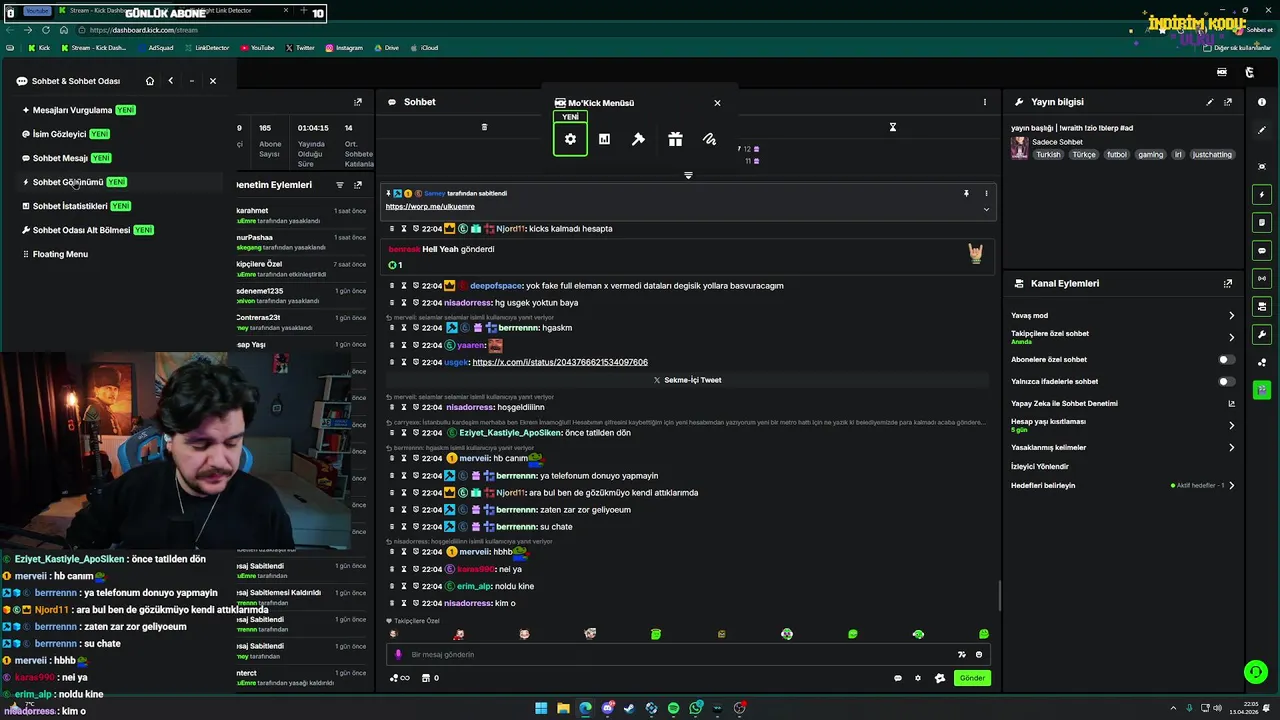Screen dimensions: 1280x720
Task: Pop out the Kanal Eylemleri panel
Action: 1228,284
